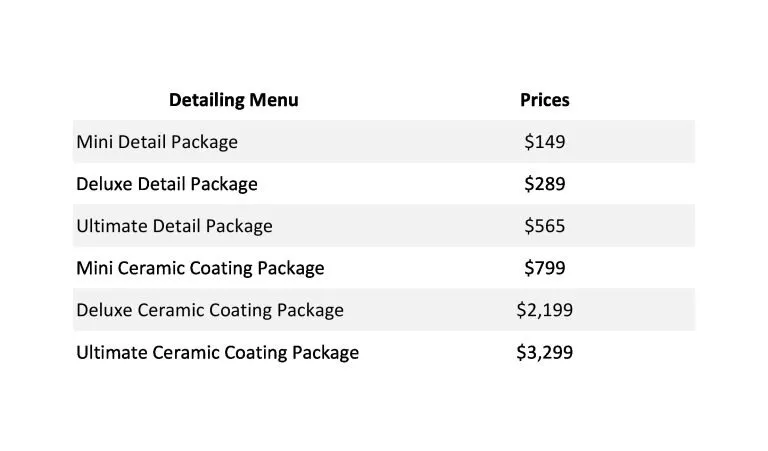Click the $2,199 price
The image size is (768, 451).
click(545, 310)
